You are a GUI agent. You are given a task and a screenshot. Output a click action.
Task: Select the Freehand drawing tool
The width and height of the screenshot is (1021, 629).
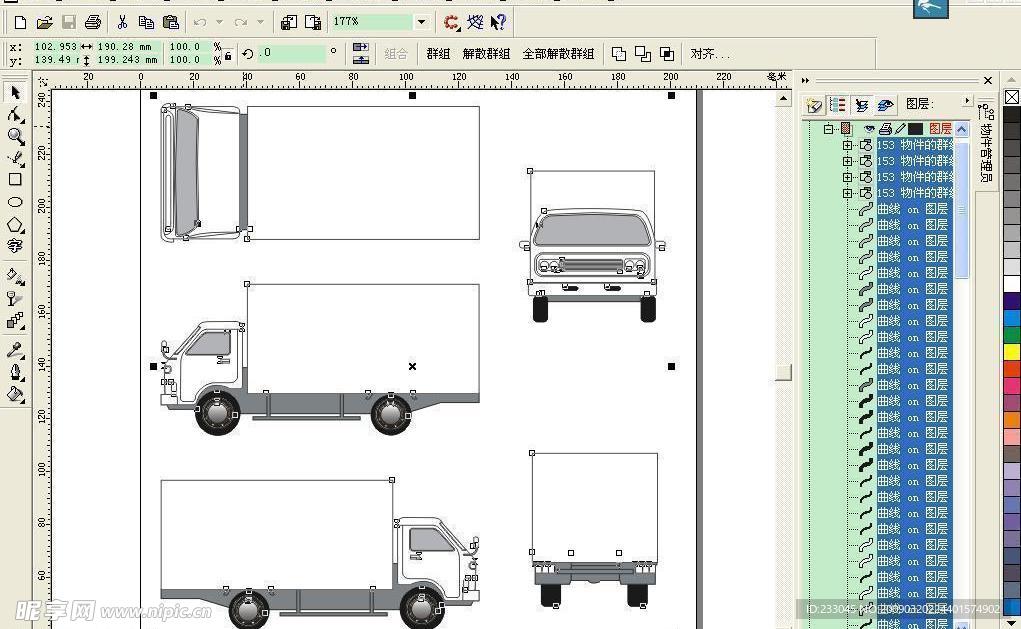click(x=15, y=158)
